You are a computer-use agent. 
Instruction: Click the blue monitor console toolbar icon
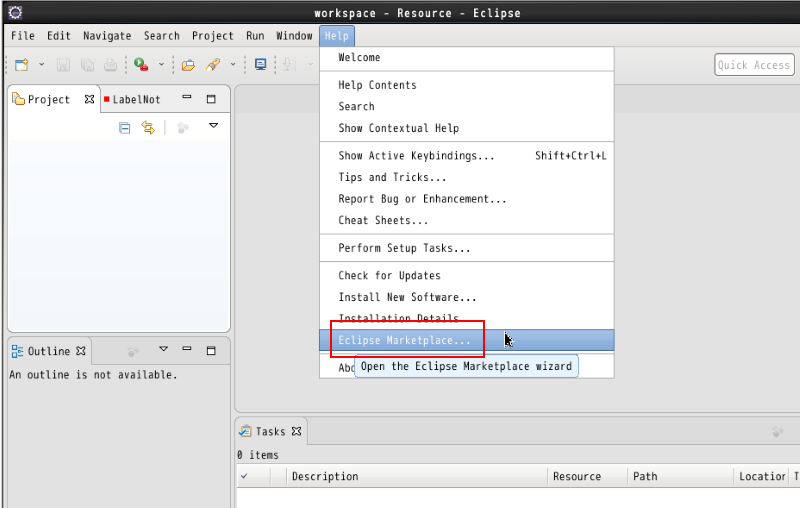coord(261,65)
